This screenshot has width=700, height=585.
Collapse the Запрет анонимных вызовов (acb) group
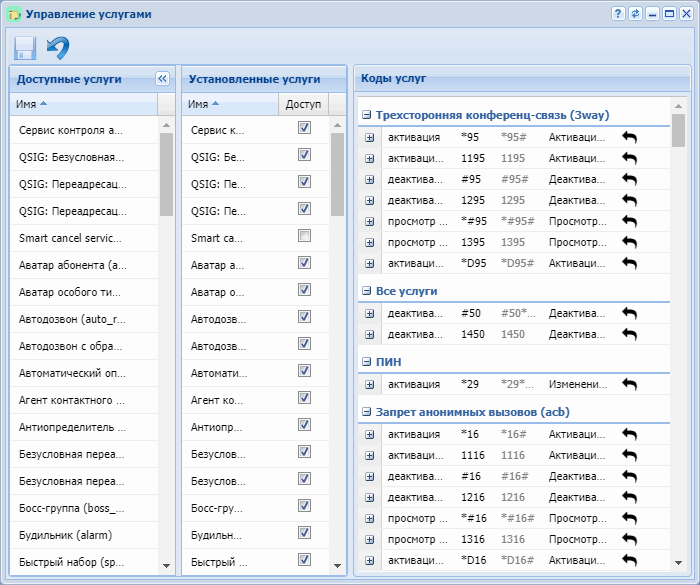click(x=366, y=412)
